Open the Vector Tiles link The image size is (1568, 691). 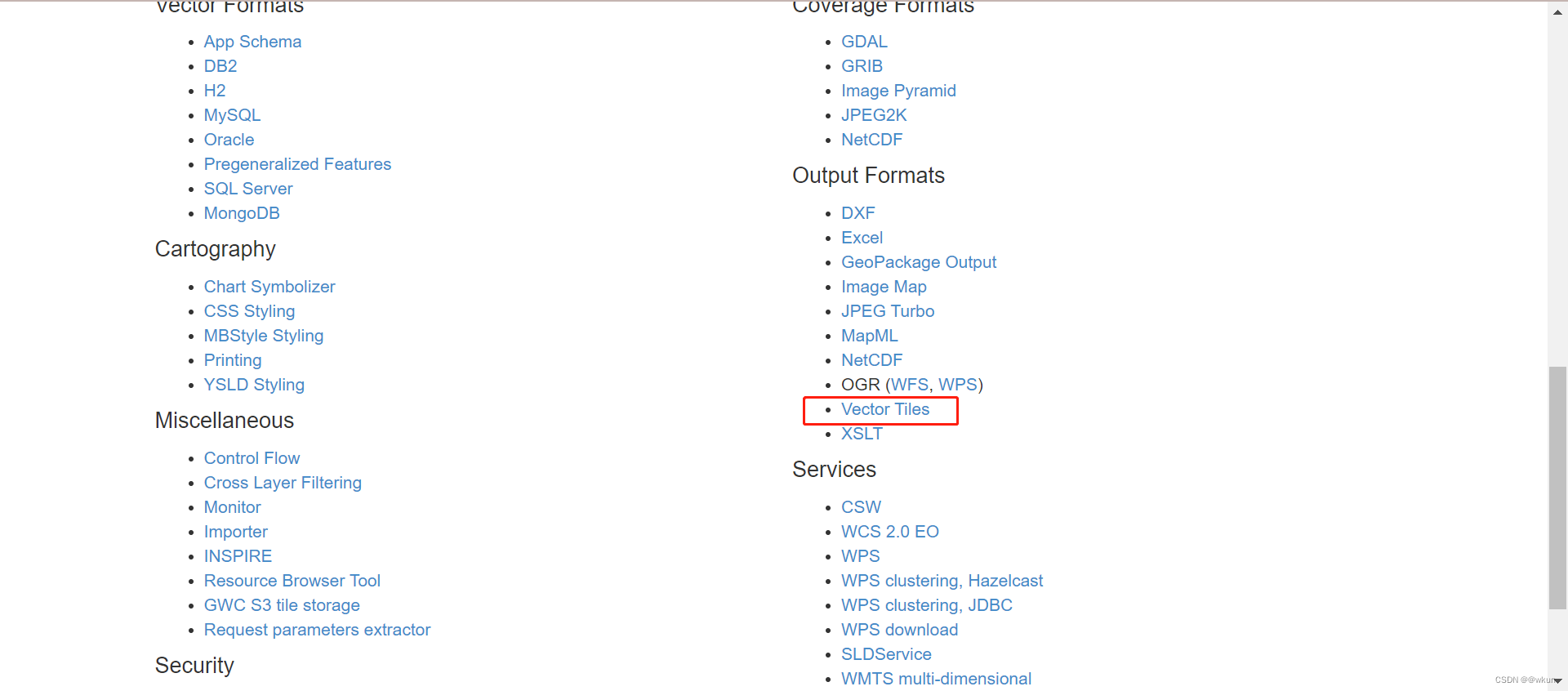click(885, 409)
